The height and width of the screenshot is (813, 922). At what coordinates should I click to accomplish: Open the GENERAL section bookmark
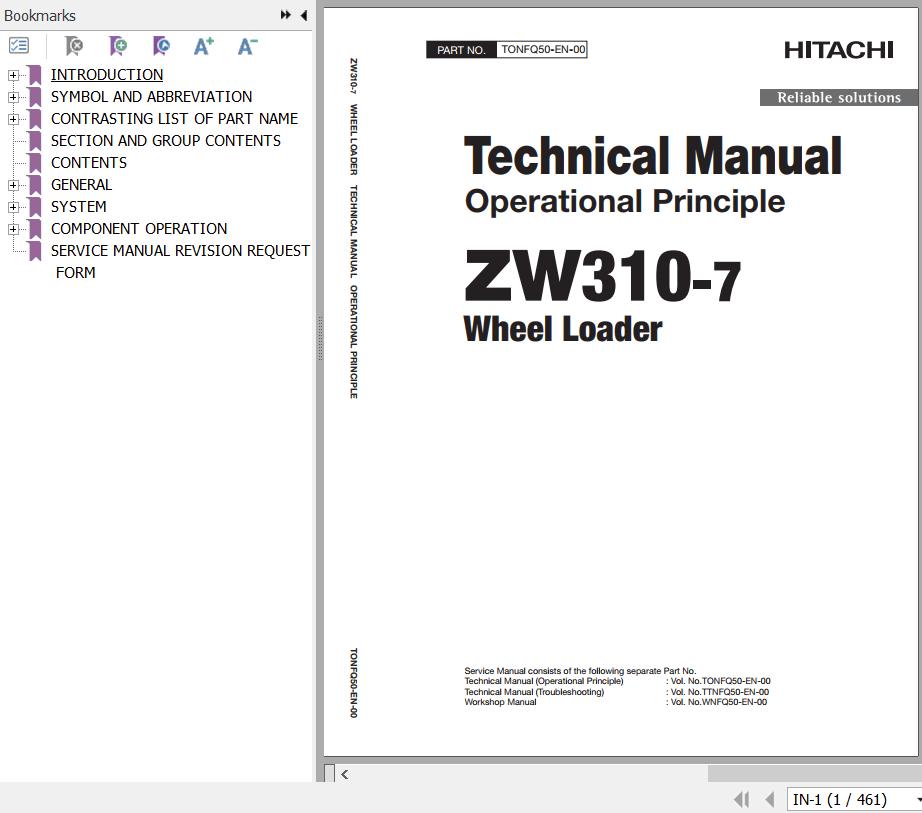(81, 185)
